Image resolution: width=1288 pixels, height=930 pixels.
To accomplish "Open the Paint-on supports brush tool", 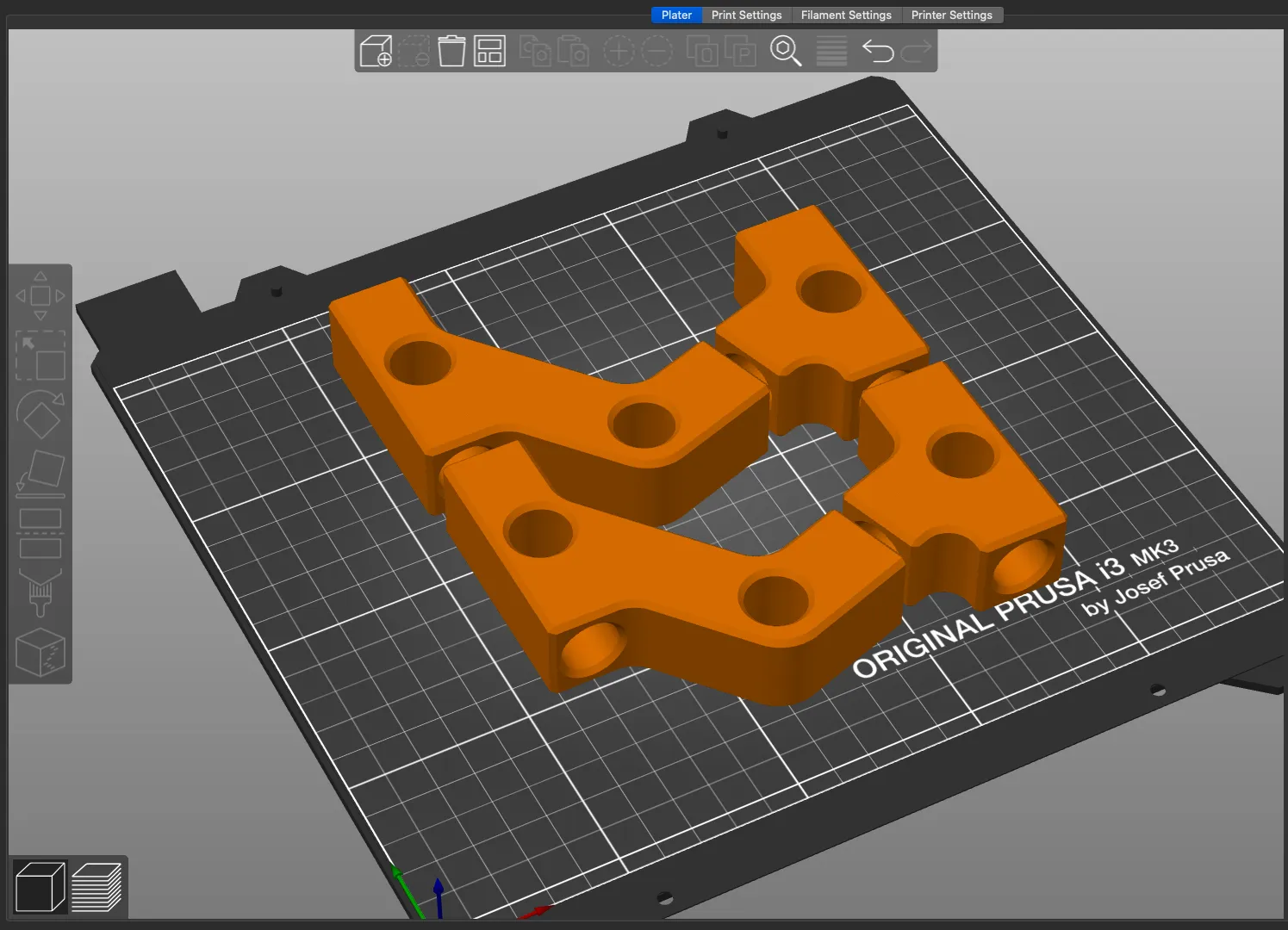I will (x=40, y=592).
